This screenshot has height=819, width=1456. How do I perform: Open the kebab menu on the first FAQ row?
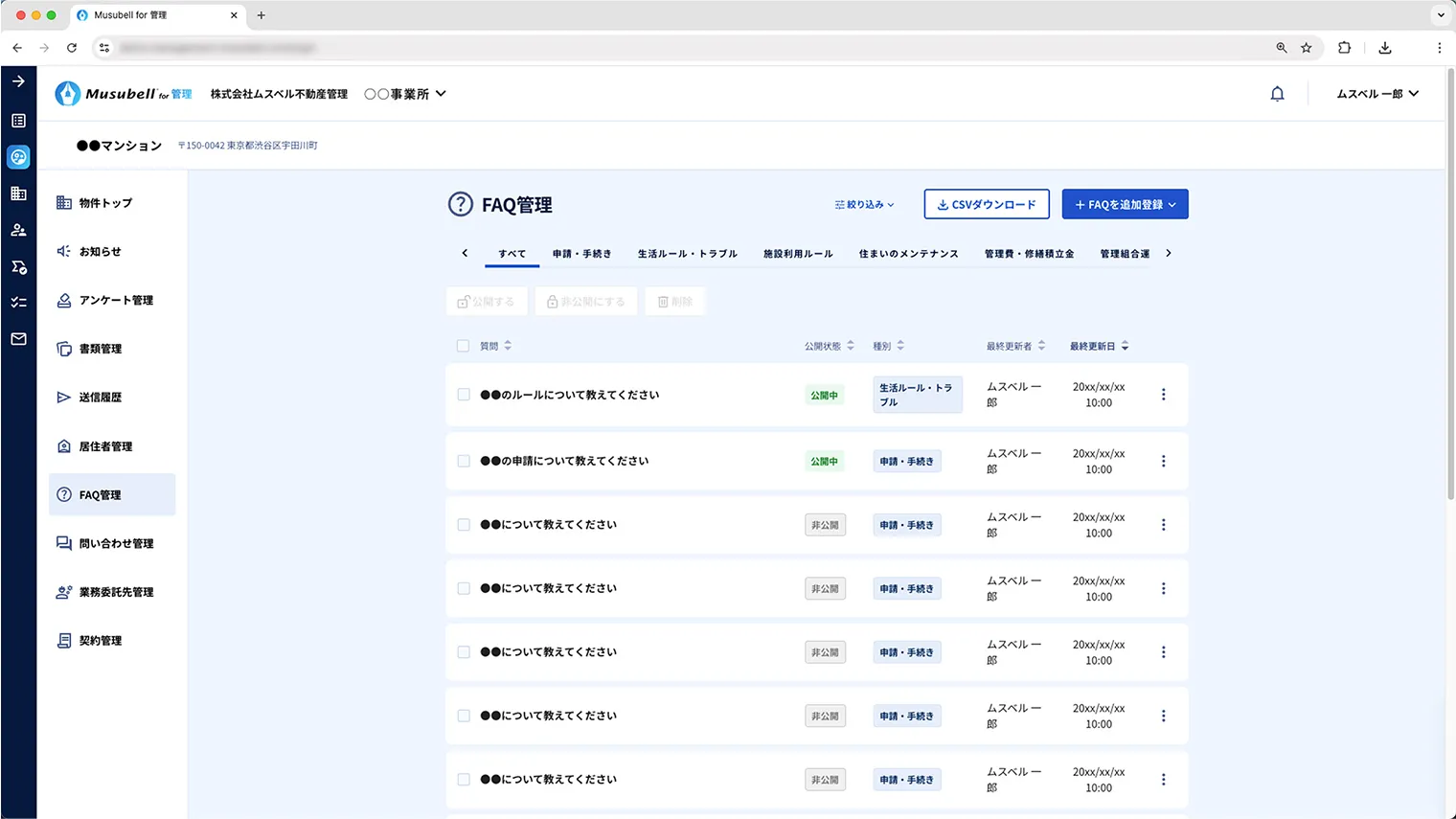coord(1163,394)
